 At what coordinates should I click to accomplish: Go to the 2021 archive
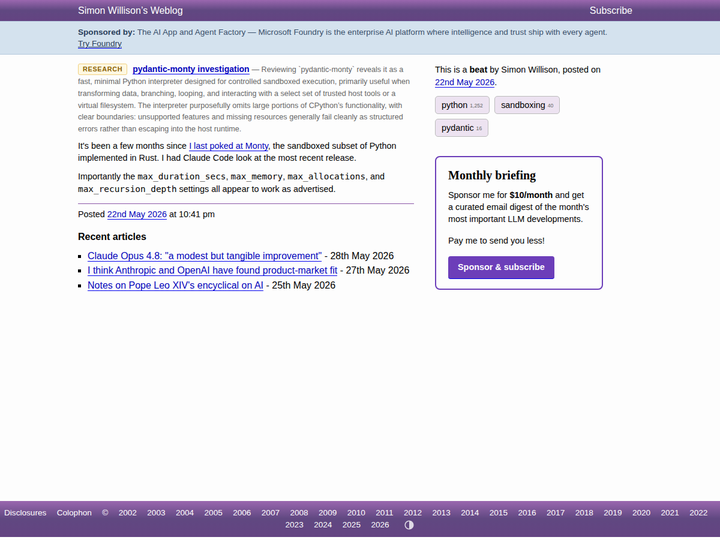669,513
